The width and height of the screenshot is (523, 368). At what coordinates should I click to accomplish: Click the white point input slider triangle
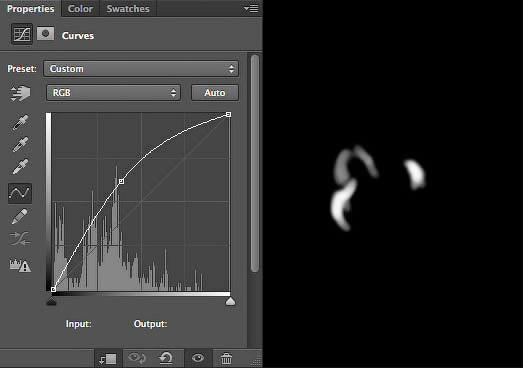[x=230, y=302]
